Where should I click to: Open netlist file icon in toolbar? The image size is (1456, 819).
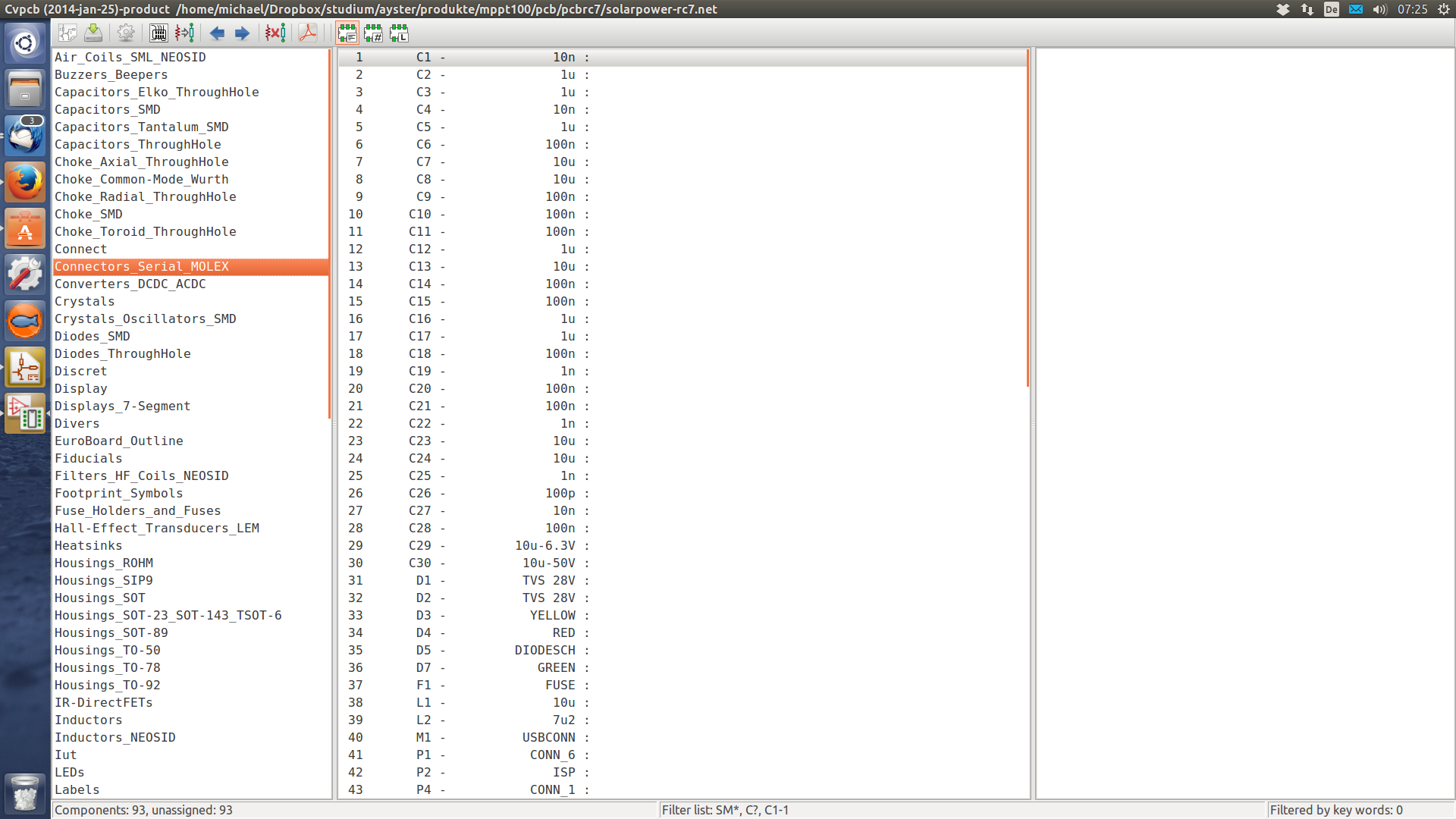[67, 33]
